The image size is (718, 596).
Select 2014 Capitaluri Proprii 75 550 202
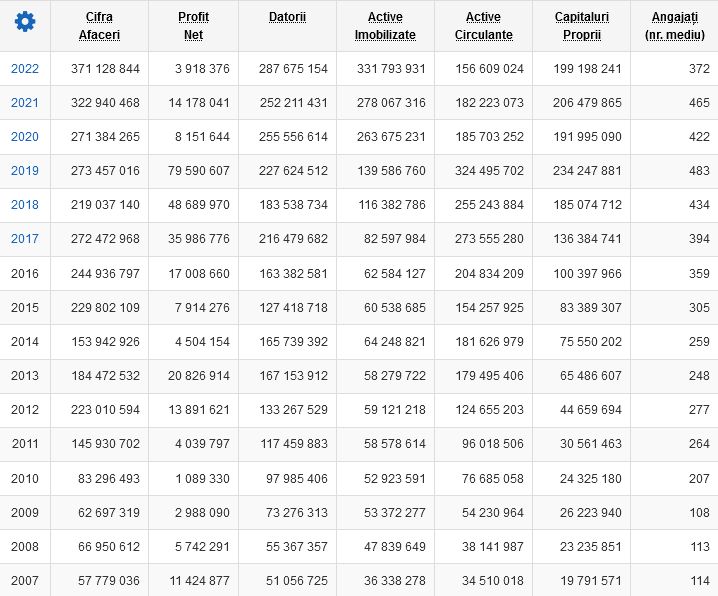pos(591,342)
